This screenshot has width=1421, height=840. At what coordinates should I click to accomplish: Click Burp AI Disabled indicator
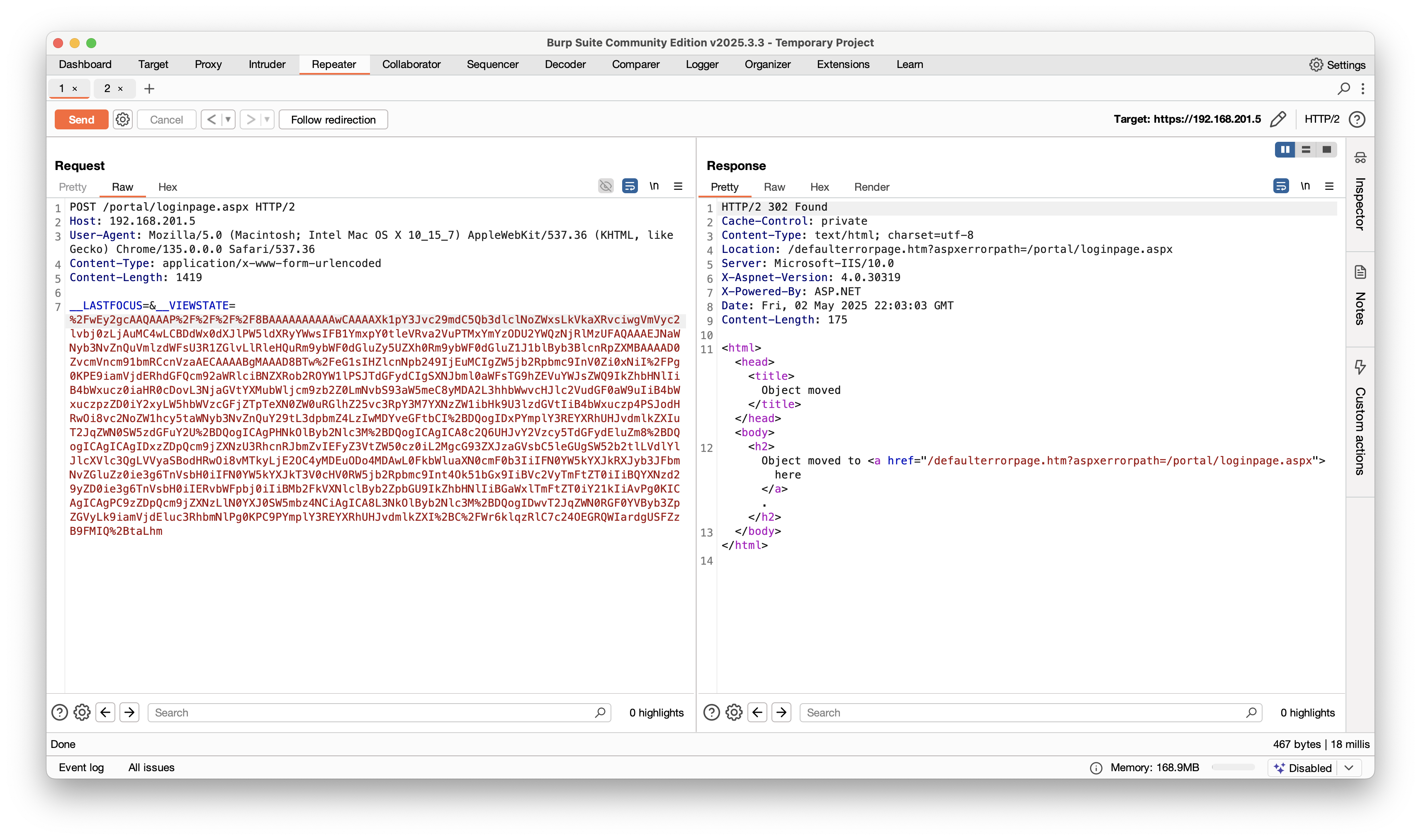click(1303, 768)
